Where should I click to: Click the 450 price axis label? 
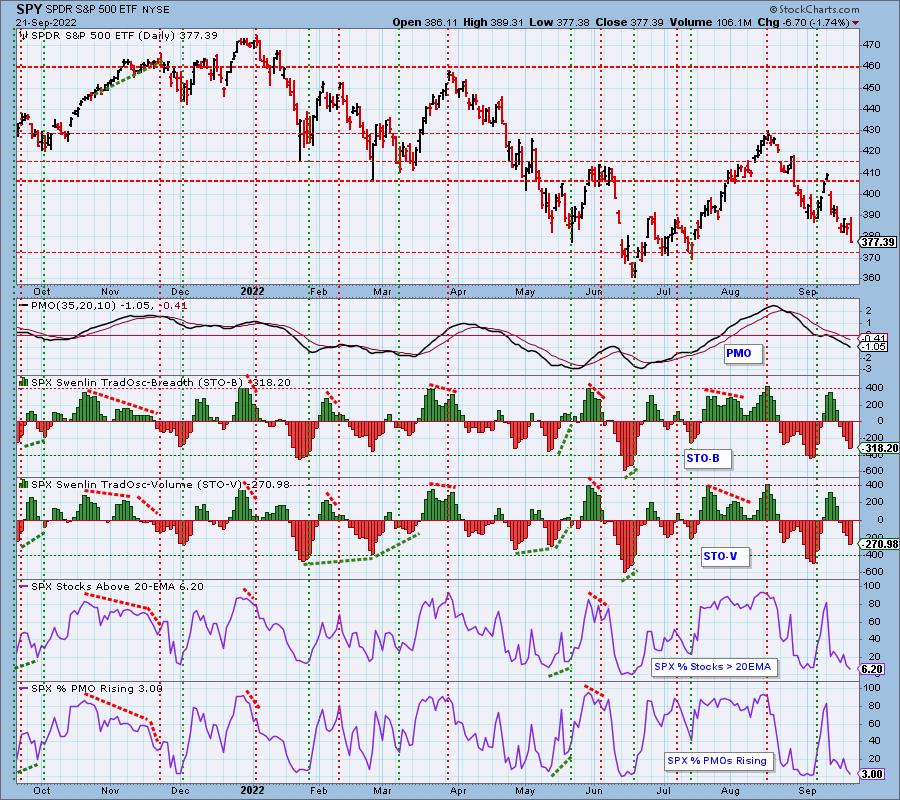coord(871,88)
